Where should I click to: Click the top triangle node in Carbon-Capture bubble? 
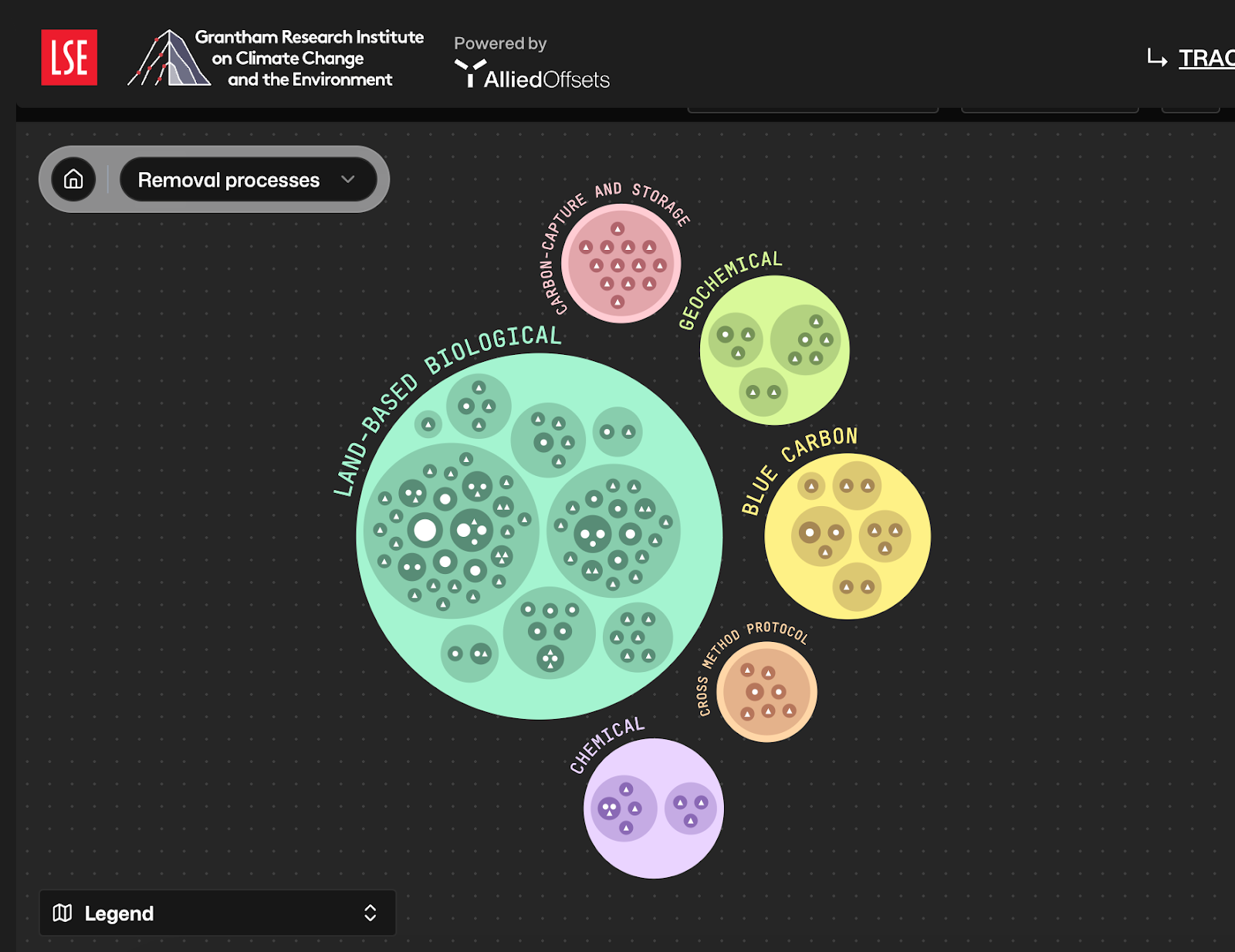coord(617,229)
